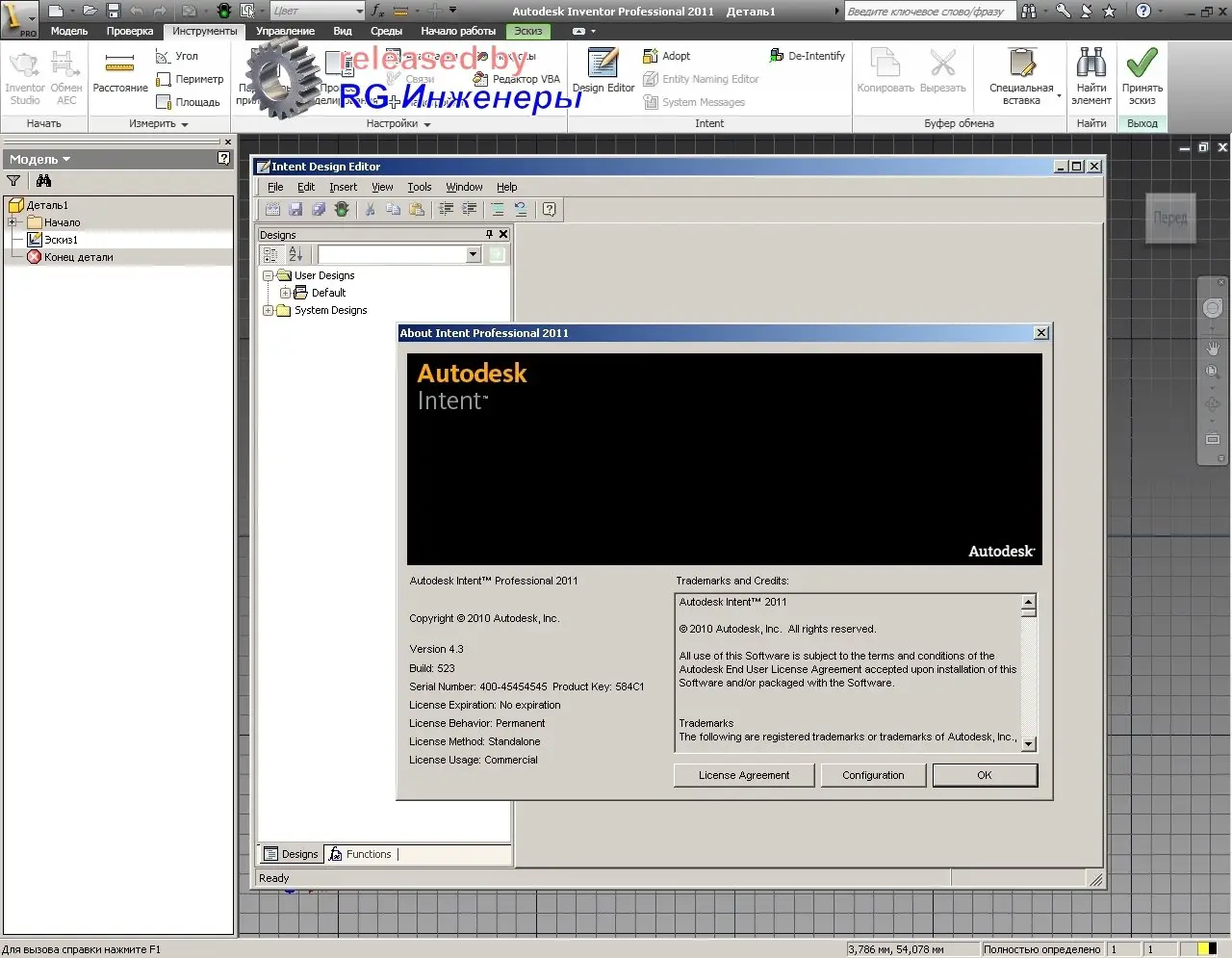Image resolution: width=1232 pixels, height=958 pixels.
Task: Toggle the pin auto-hide on Designs panel
Action: (489, 234)
